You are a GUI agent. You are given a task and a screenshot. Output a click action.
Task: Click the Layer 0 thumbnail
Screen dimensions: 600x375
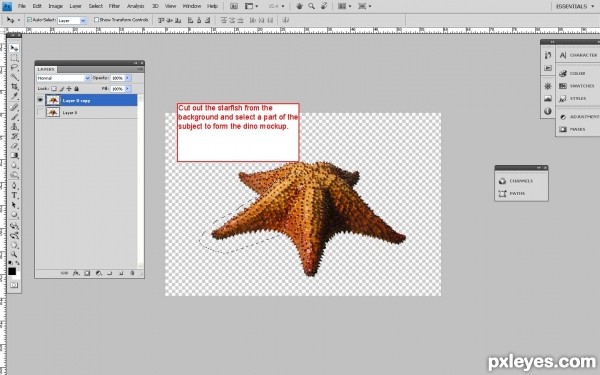click(x=53, y=112)
